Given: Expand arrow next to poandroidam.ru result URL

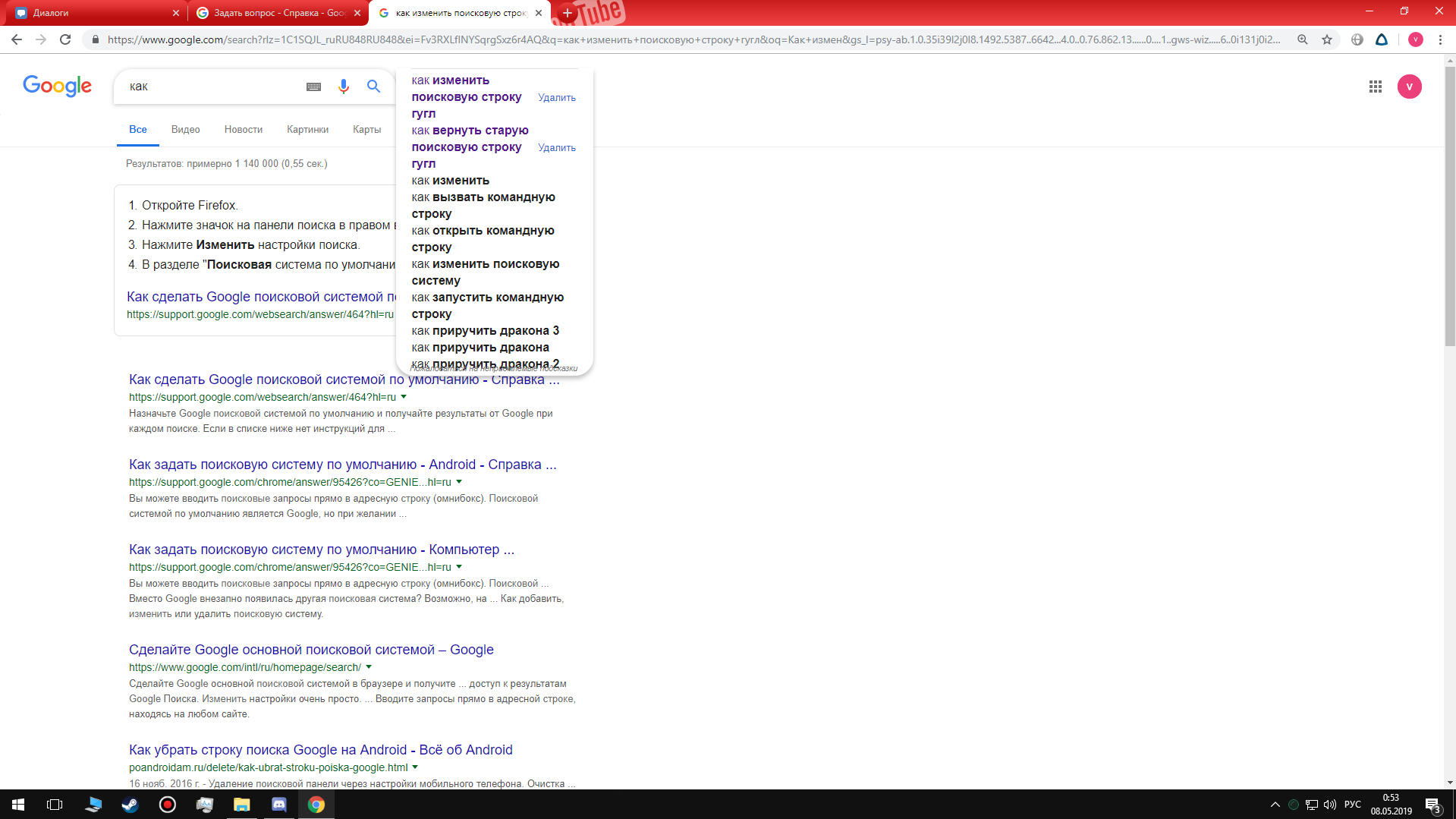Looking at the screenshot, I should pyautogui.click(x=415, y=767).
